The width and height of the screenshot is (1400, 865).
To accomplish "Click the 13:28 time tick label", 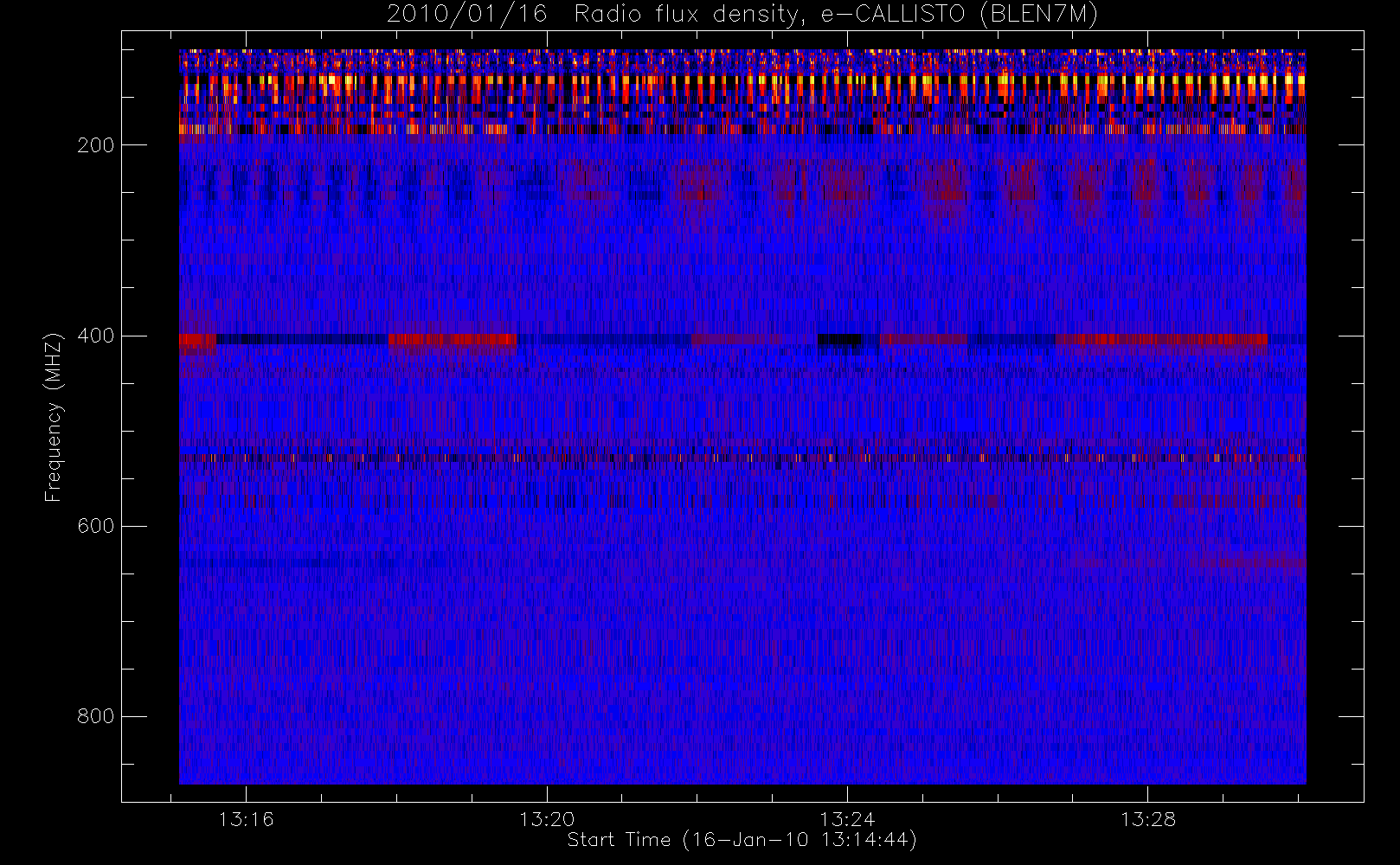I will [1148, 819].
